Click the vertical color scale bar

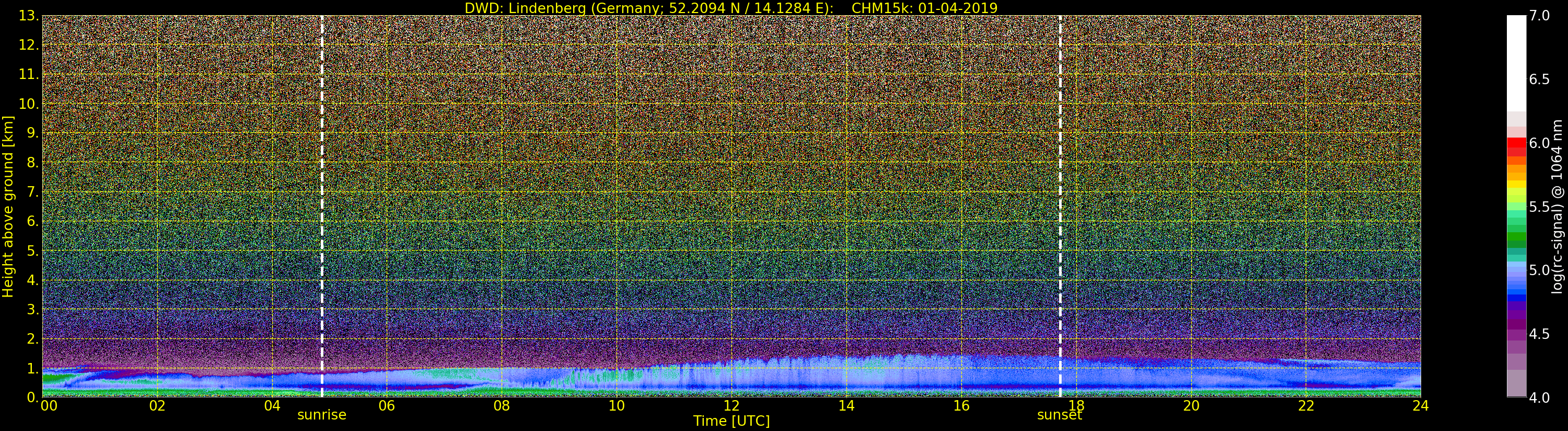(1516, 207)
